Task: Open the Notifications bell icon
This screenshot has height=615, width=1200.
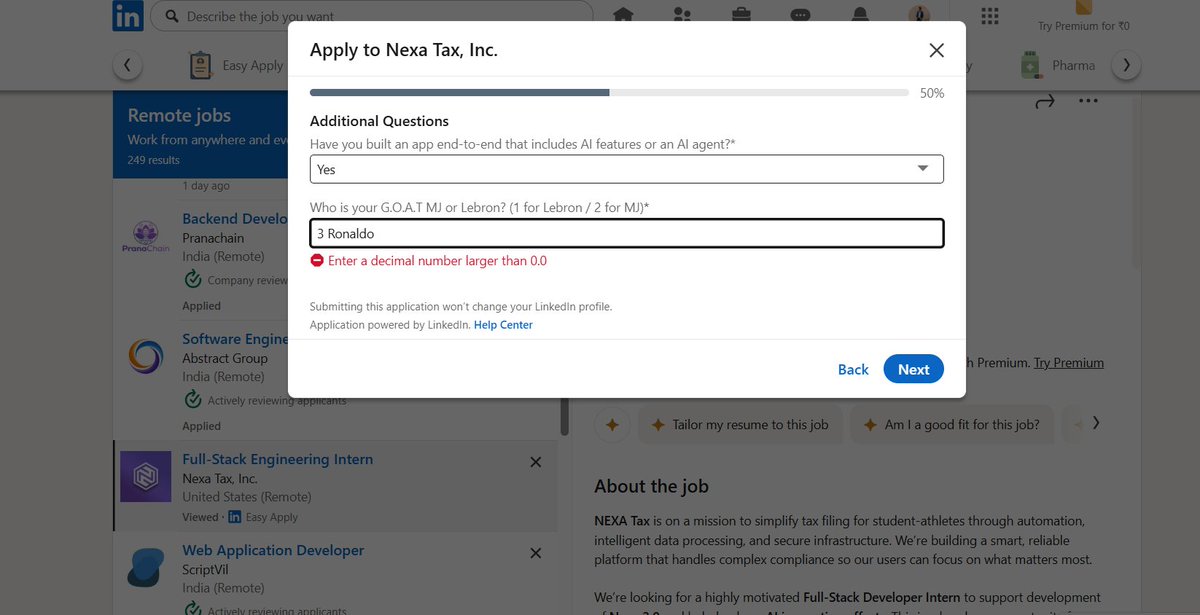Action: (x=860, y=15)
